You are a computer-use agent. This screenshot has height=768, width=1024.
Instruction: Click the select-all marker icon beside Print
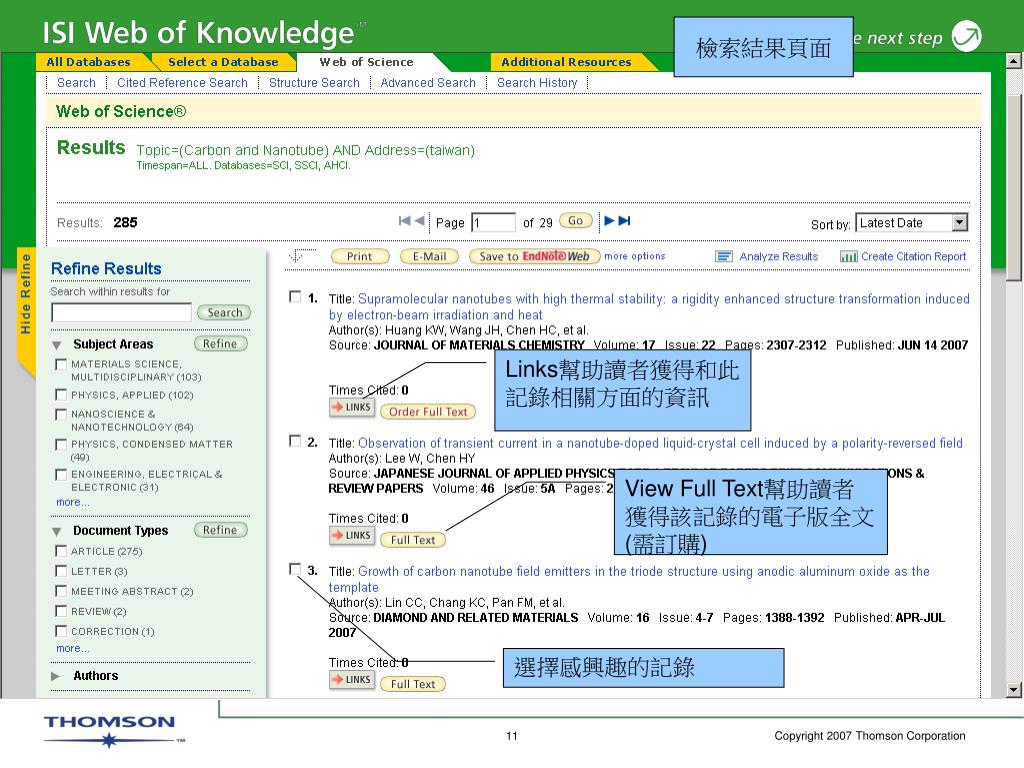tap(300, 255)
